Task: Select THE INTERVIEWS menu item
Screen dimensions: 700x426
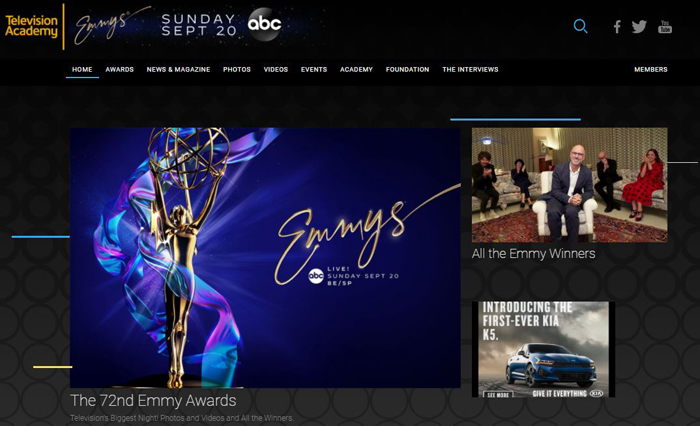Action: click(470, 70)
